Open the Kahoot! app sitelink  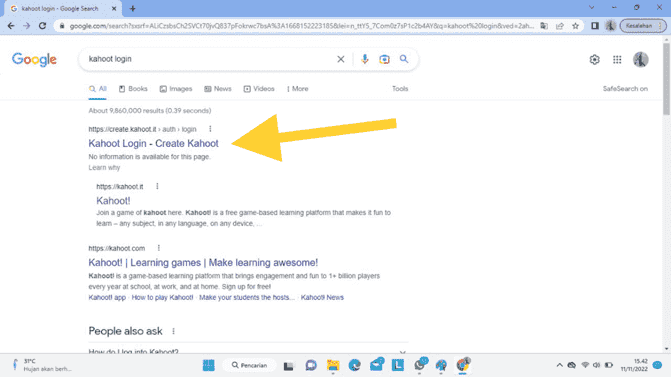point(107,297)
